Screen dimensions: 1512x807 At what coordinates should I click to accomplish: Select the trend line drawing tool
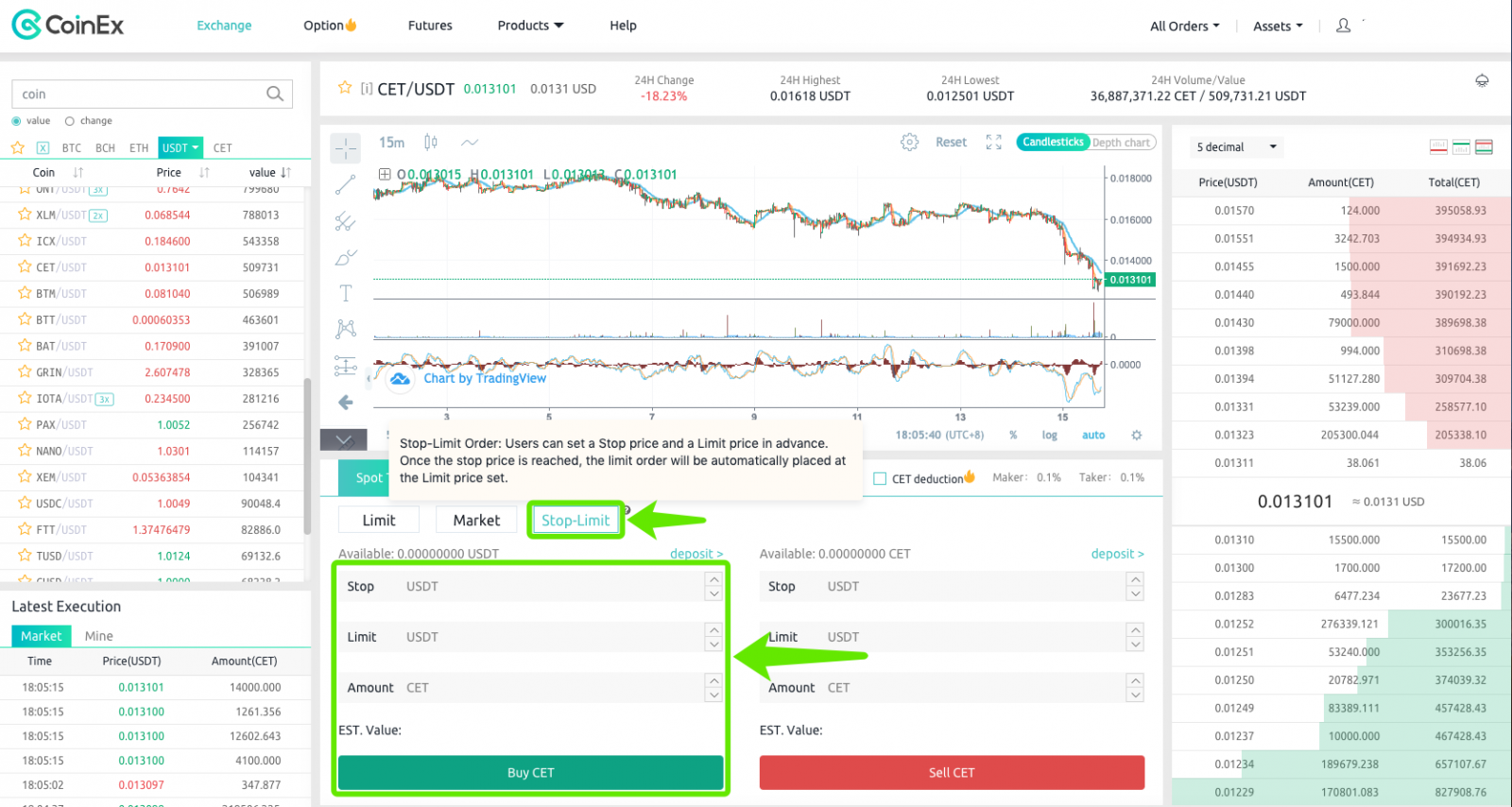click(346, 184)
